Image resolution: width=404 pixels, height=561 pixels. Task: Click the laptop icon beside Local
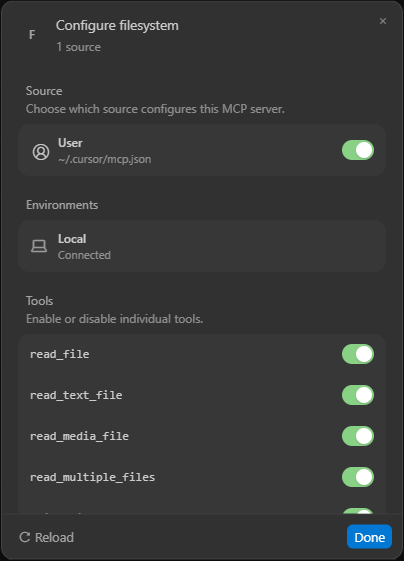point(39,246)
